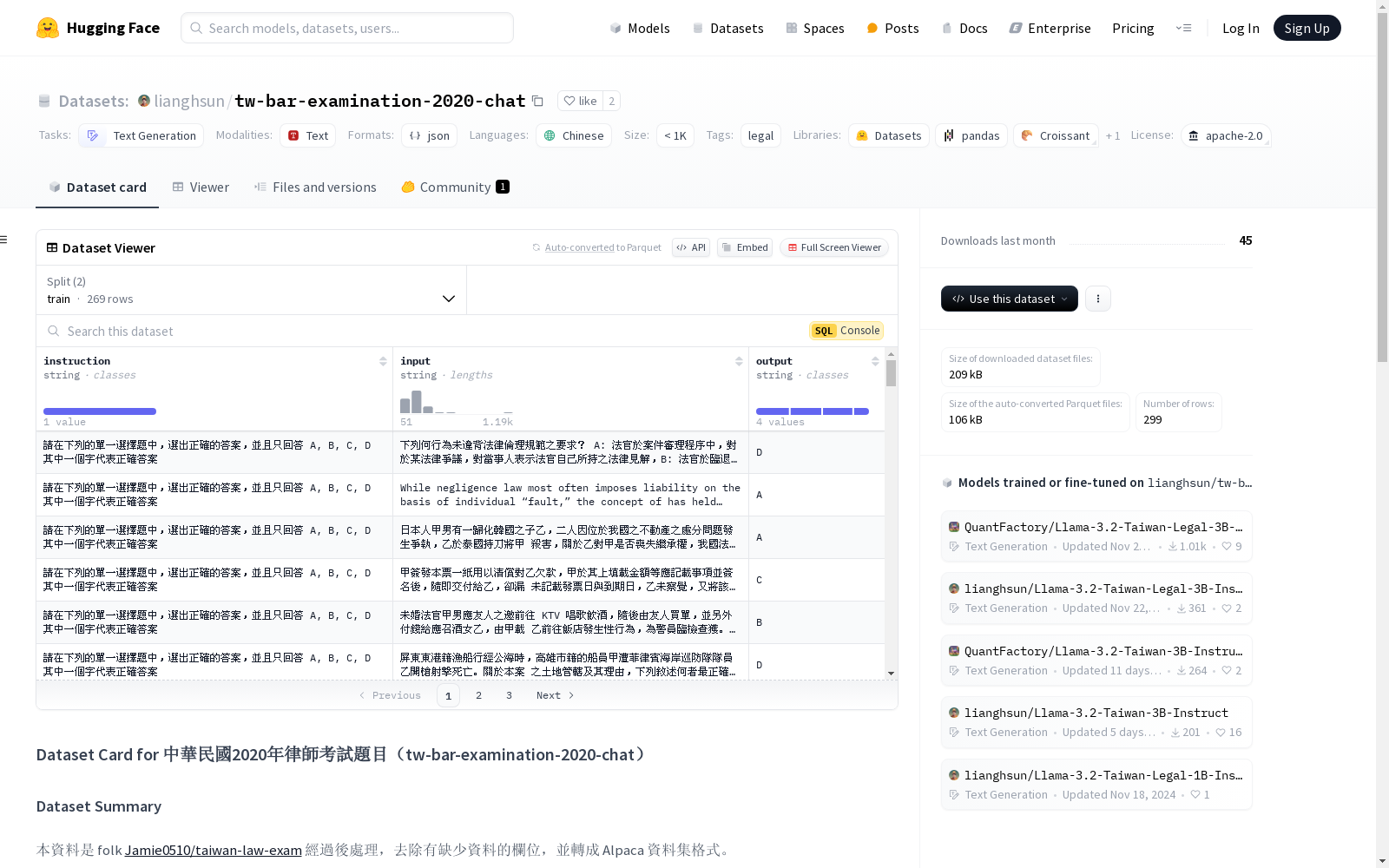
Task: Click the output classes distribution bar
Action: pyautogui.click(x=813, y=411)
